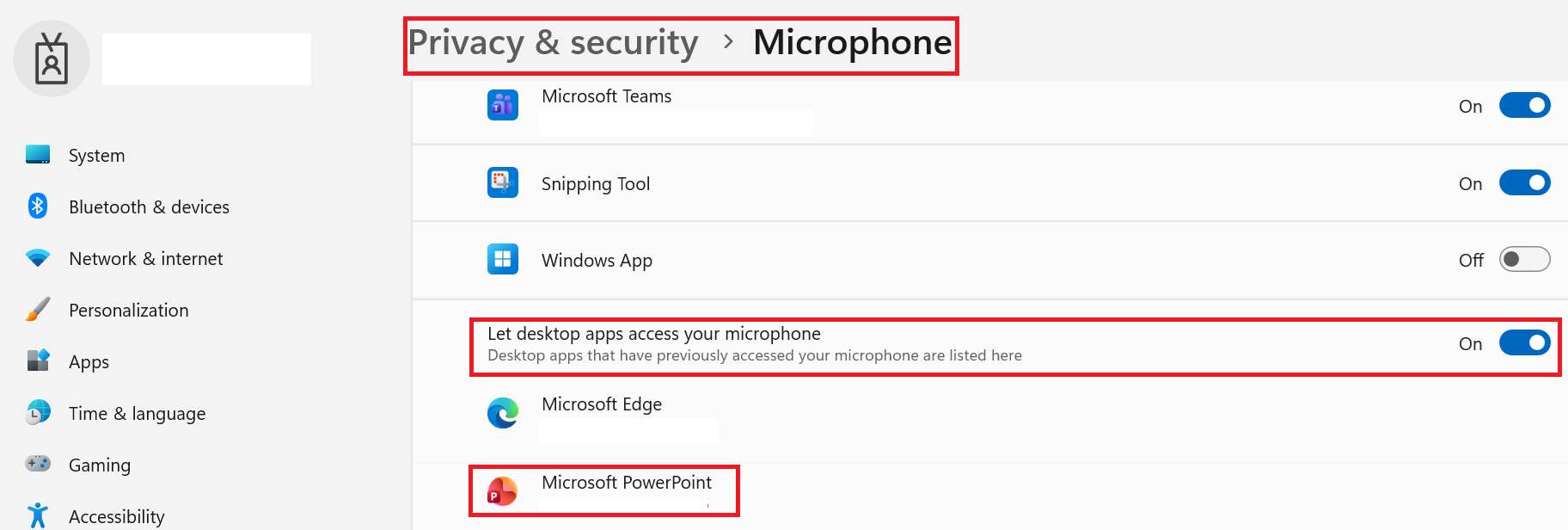Click the user account avatar icon

click(52, 59)
